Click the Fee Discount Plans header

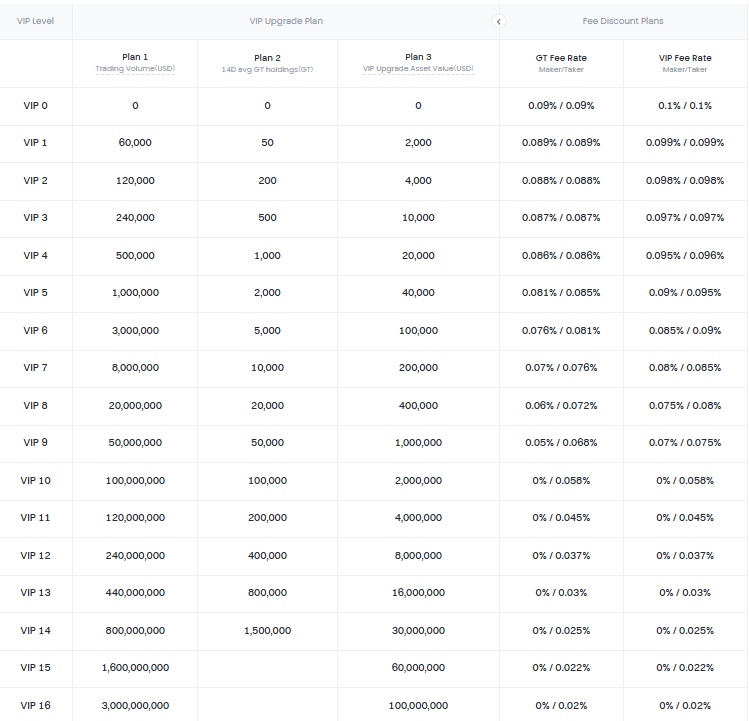623,21
